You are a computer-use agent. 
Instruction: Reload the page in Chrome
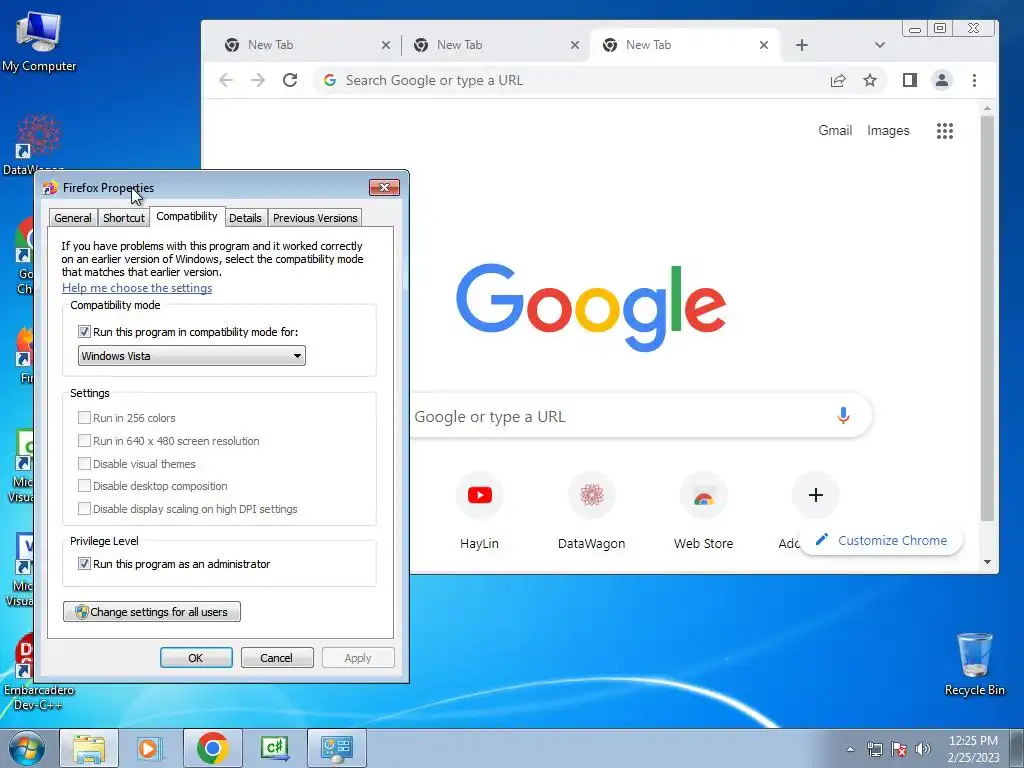pyautogui.click(x=290, y=80)
